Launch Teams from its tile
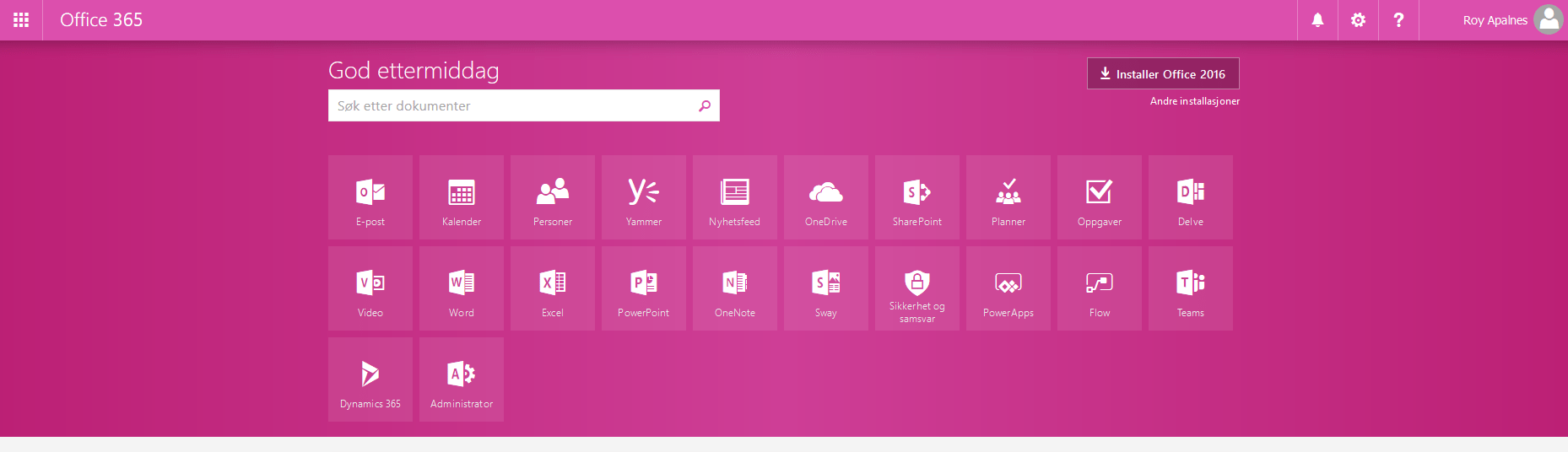Screen dimensions: 1568x452 [1191, 288]
